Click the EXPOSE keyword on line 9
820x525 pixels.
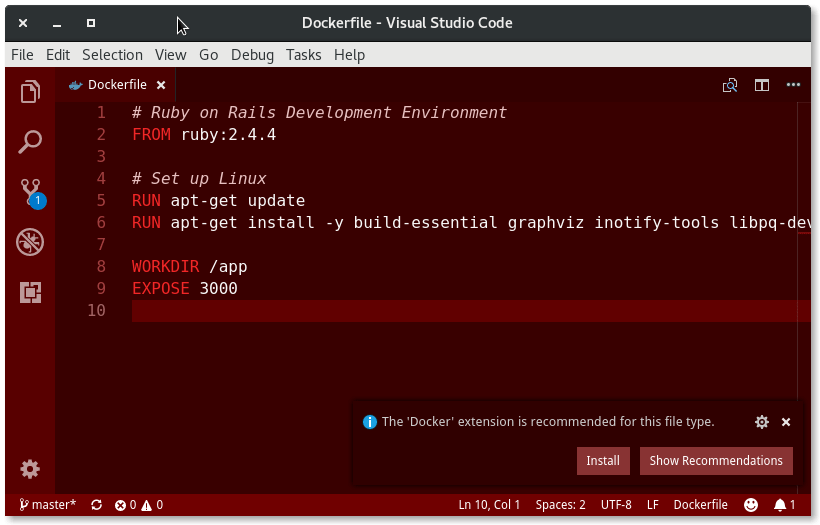[x=161, y=289]
